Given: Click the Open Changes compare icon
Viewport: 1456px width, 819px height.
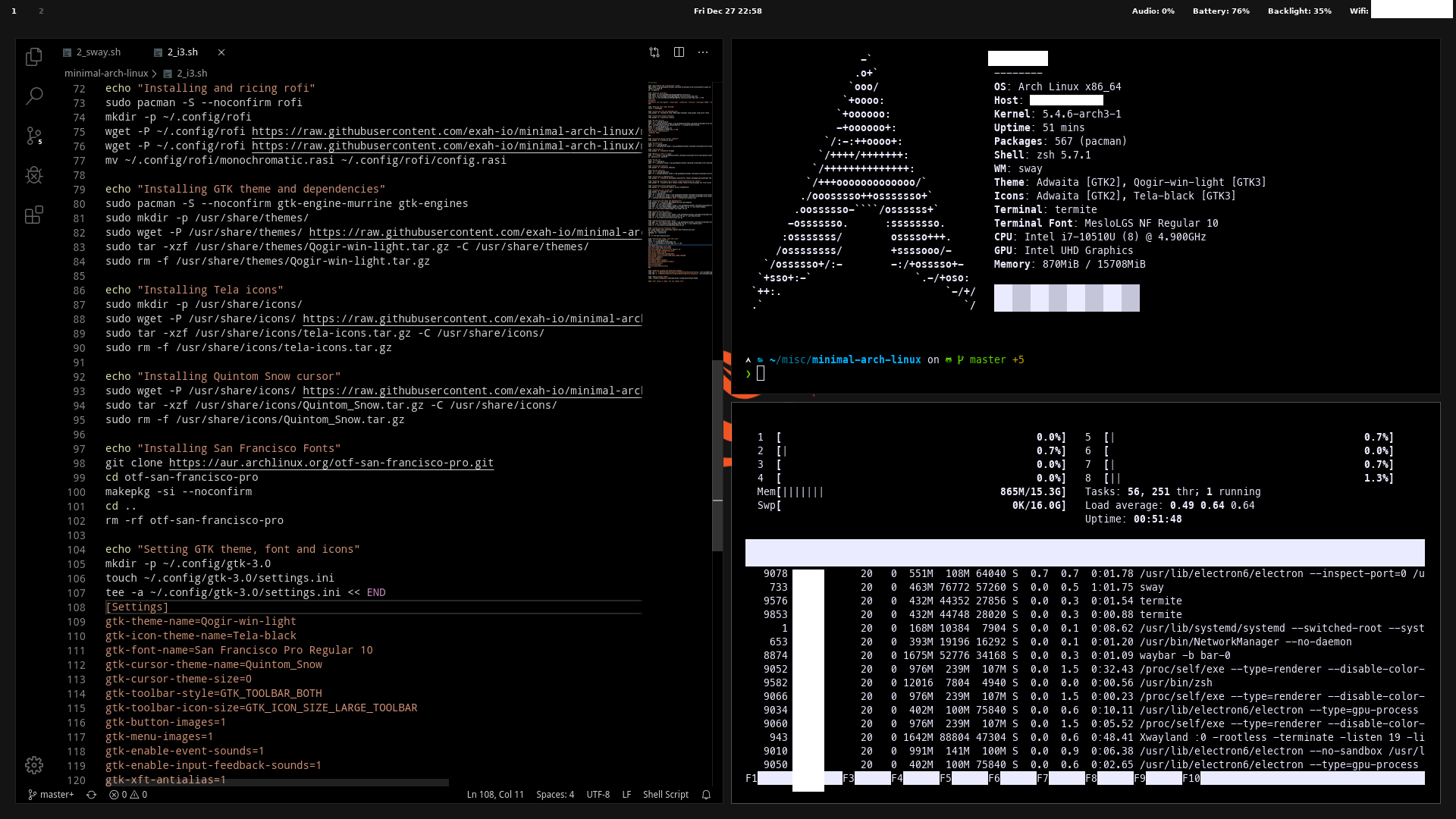Looking at the screenshot, I should (x=654, y=52).
